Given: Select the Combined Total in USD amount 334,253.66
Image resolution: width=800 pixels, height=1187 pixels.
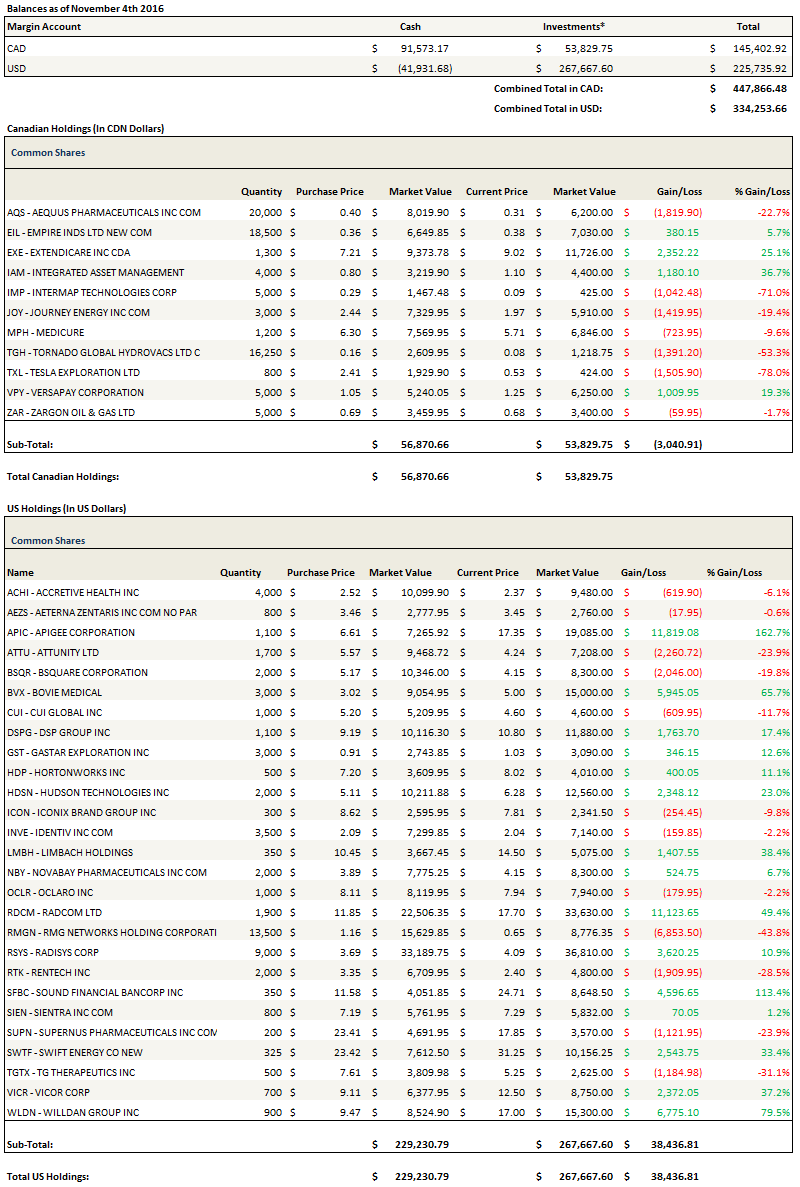Looking at the screenshot, I should [761, 108].
